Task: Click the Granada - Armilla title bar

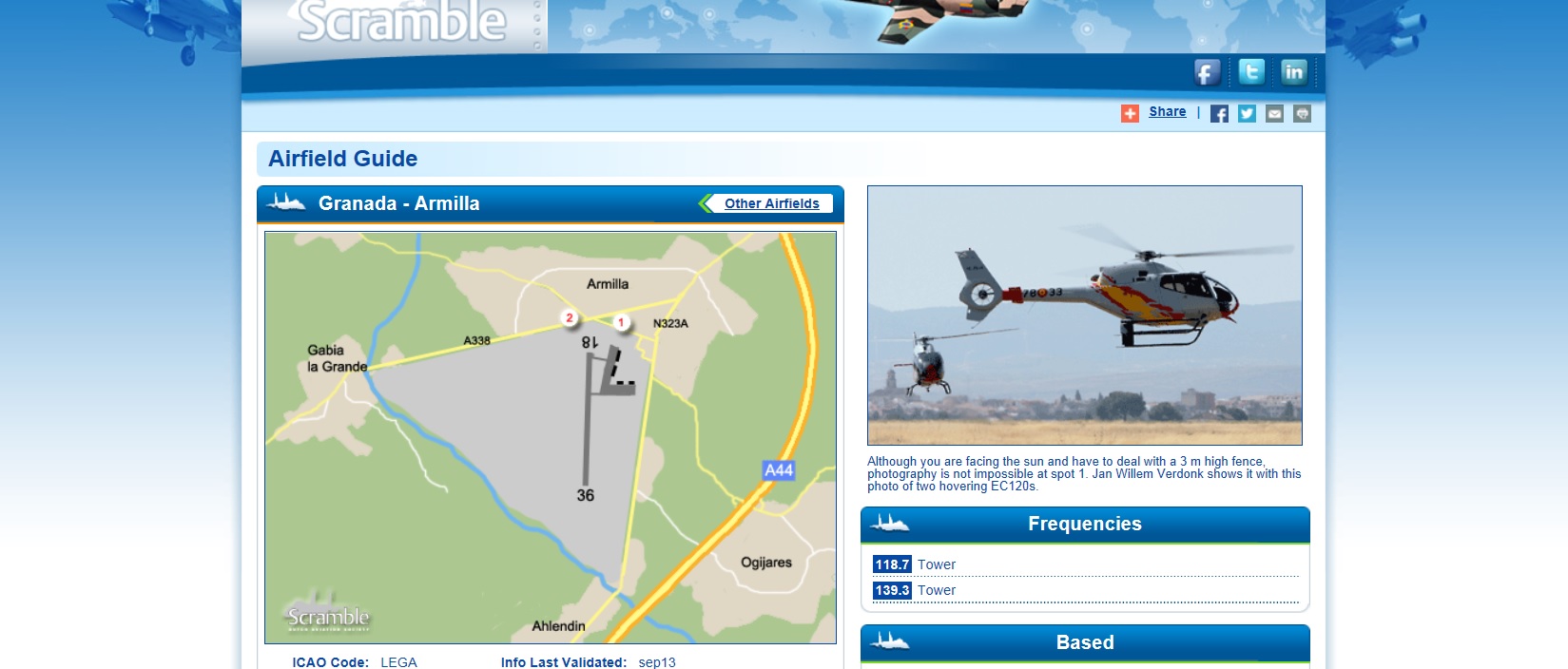Action: 551,203
